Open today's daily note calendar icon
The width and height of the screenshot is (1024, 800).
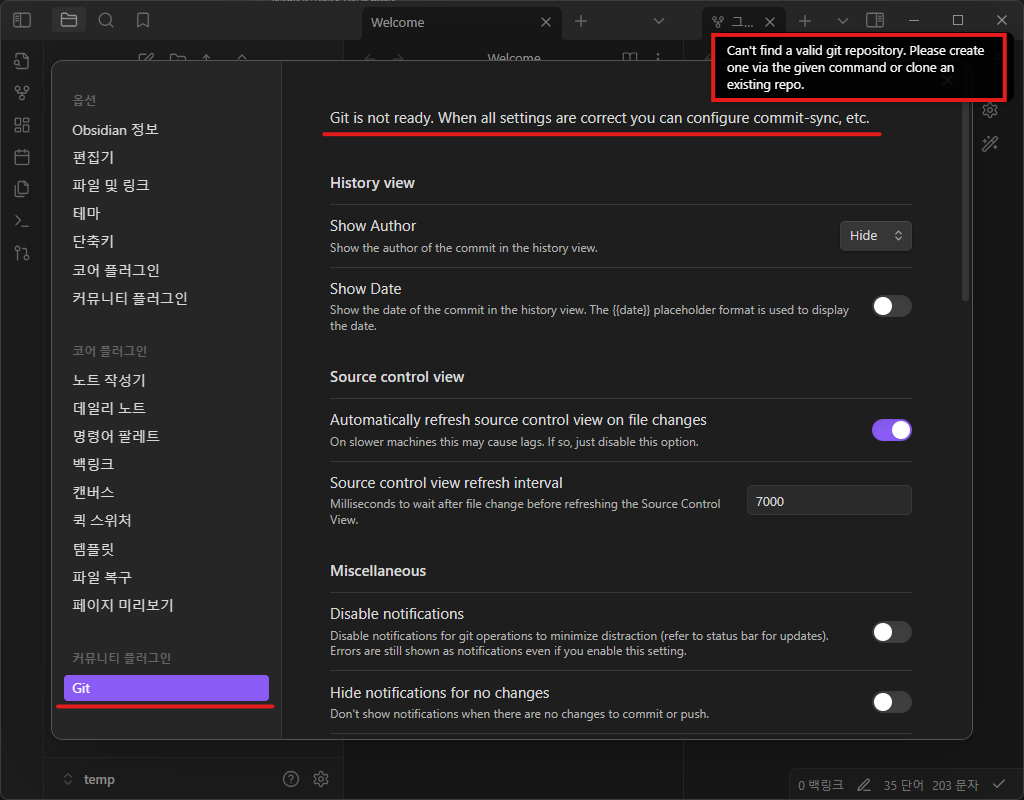point(22,157)
